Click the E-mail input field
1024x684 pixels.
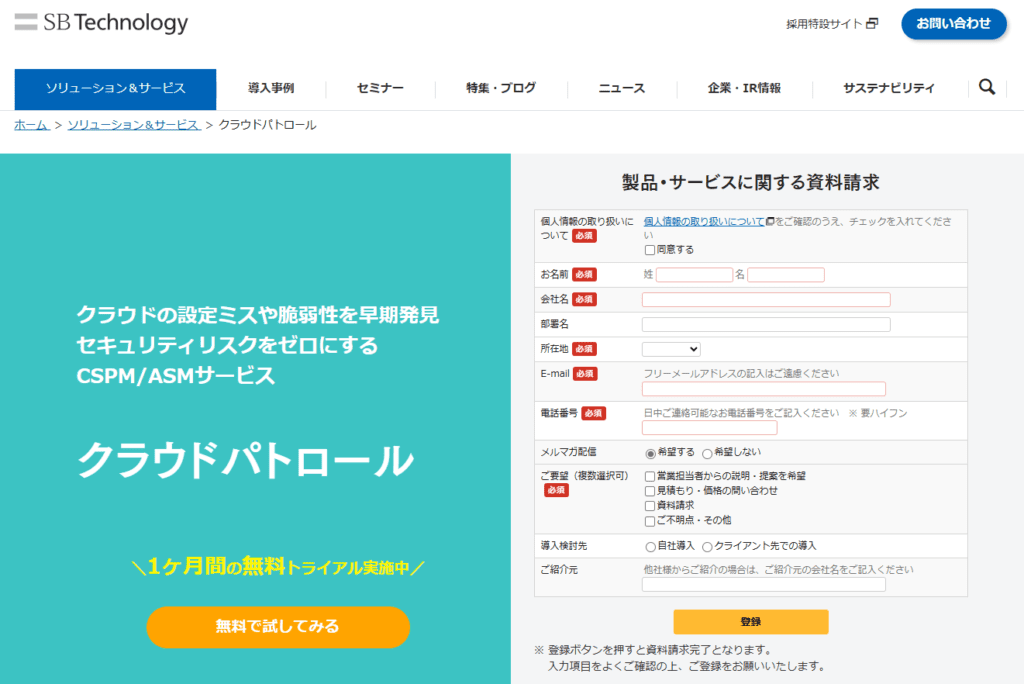point(764,389)
